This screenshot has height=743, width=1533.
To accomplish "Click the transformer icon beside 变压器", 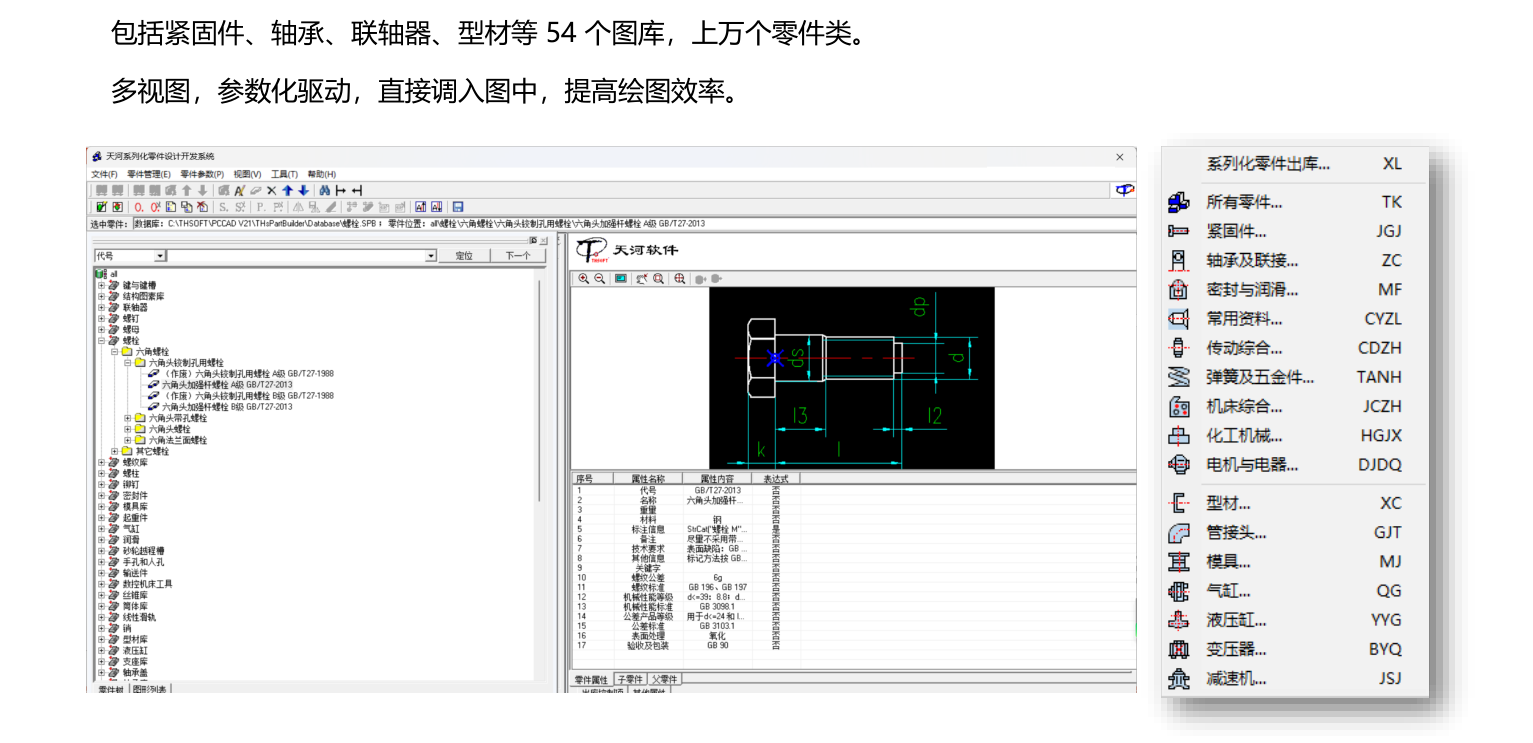I will click(1179, 649).
